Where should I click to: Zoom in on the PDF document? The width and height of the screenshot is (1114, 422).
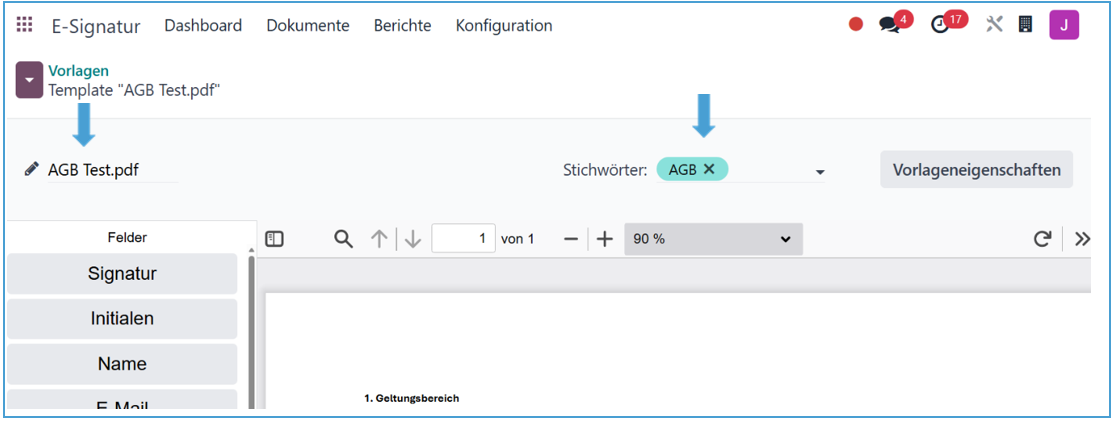604,239
